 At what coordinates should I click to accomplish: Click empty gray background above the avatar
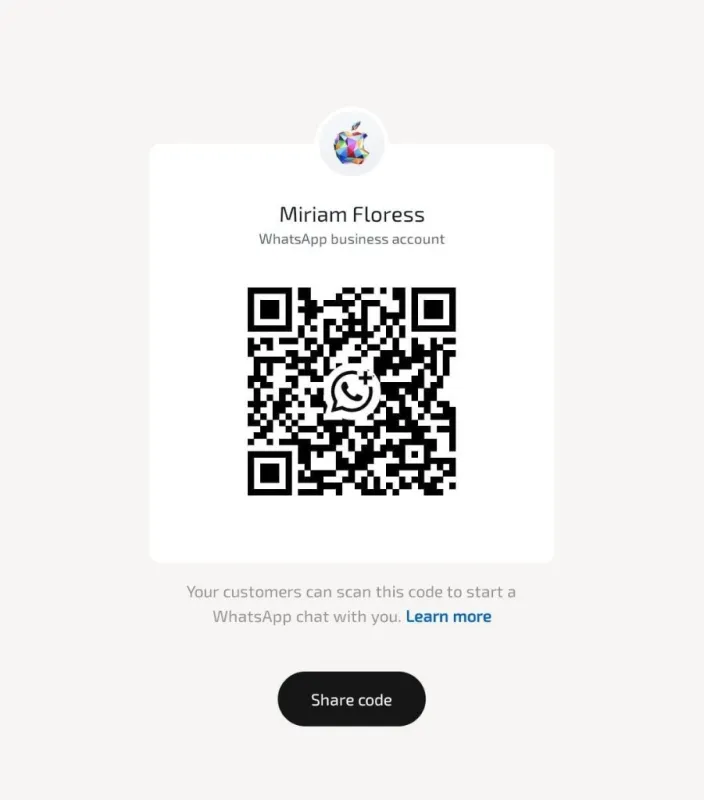pos(351,51)
